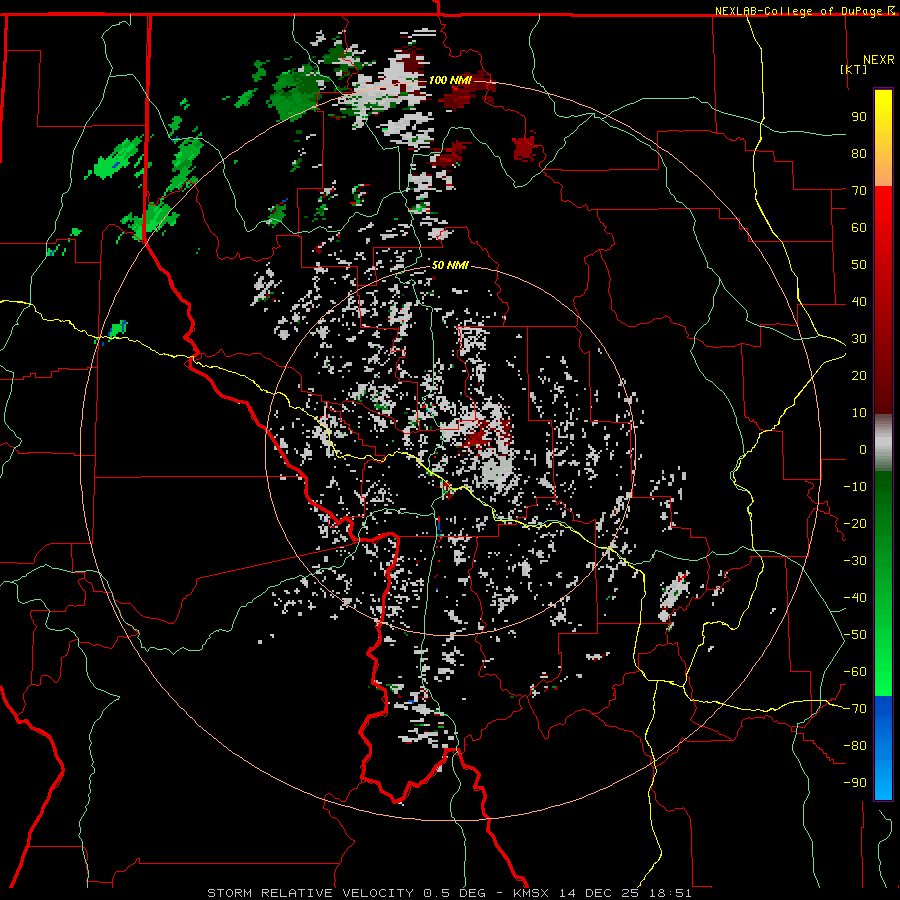Click the positive 10 scale value
Image resolution: width=900 pixels, height=900 pixels.
[x=859, y=413]
